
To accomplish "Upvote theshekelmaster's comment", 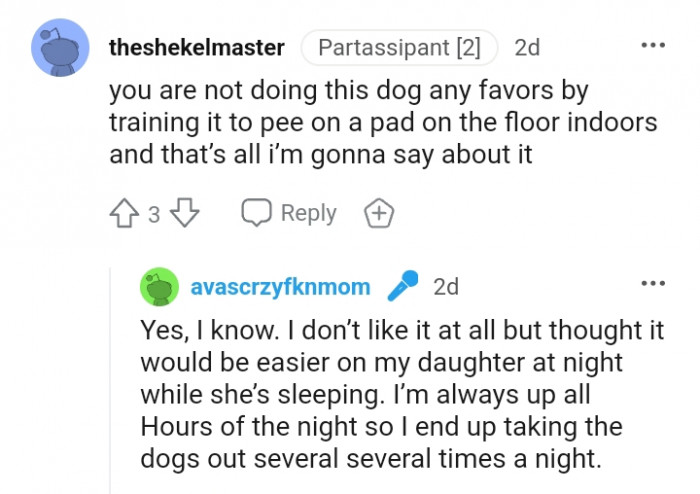I will coord(124,213).
